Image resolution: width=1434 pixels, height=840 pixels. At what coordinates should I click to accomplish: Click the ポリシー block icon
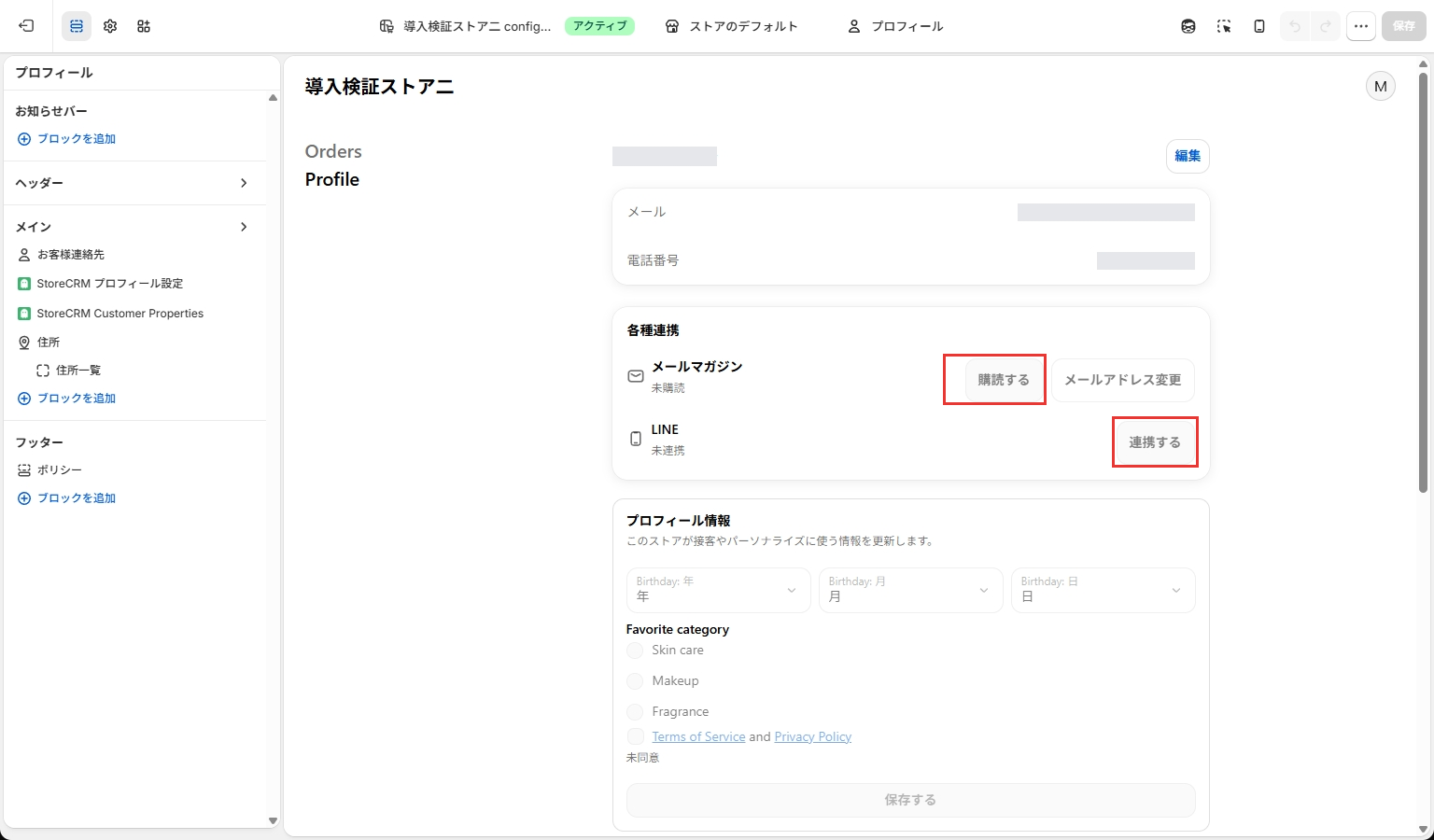pyautogui.click(x=24, y=470)
